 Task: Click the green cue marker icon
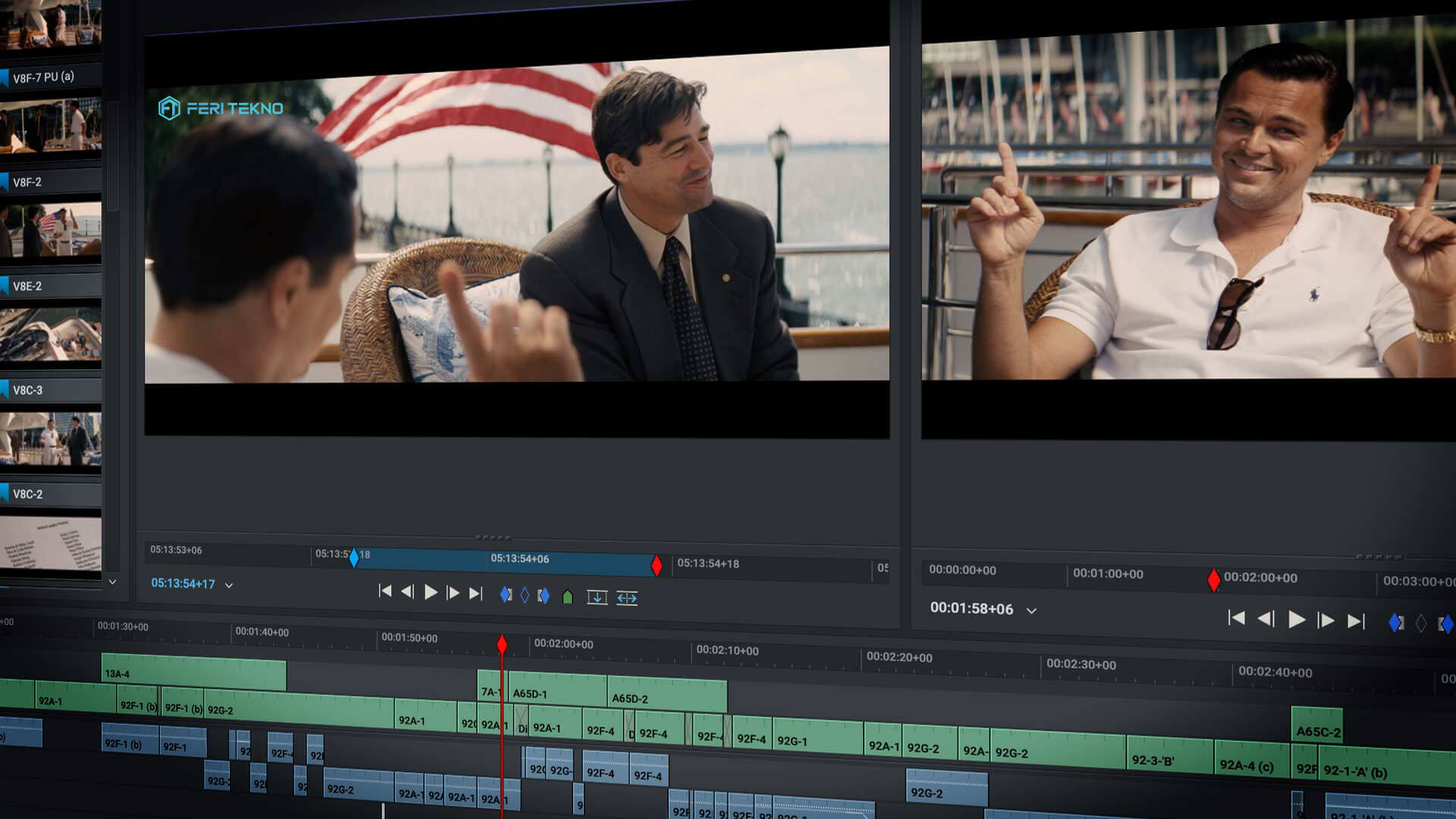pos(567,597)
